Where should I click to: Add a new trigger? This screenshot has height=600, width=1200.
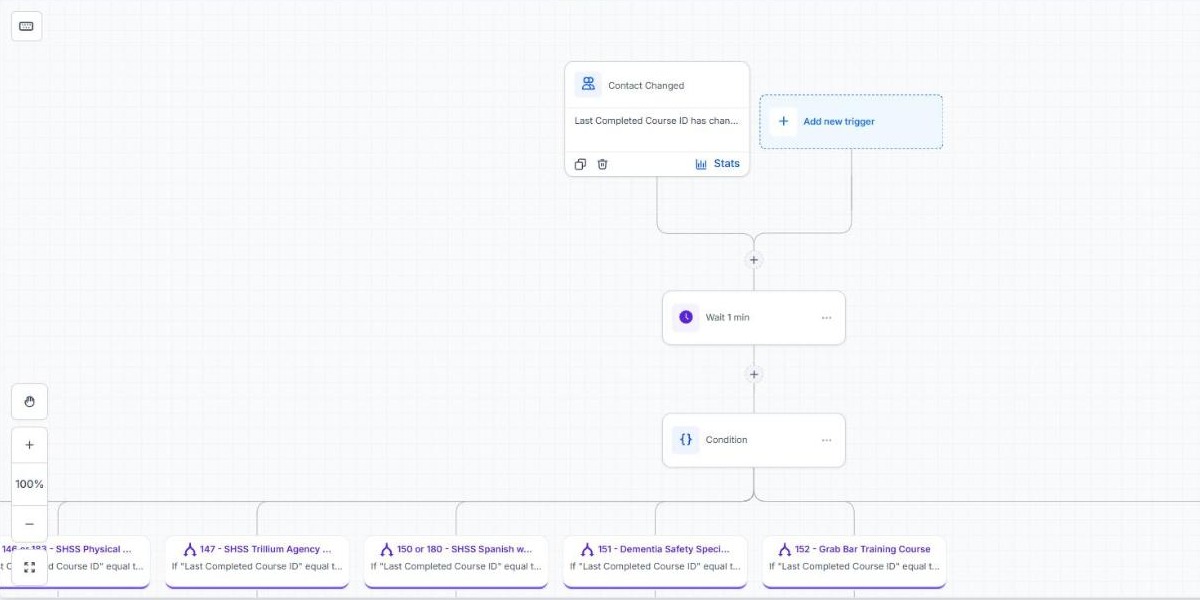pos(851,122)
